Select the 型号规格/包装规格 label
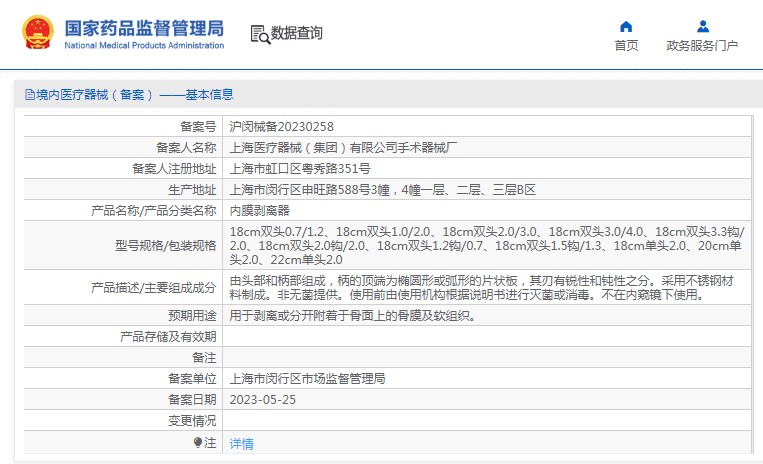 coord(165,246)
